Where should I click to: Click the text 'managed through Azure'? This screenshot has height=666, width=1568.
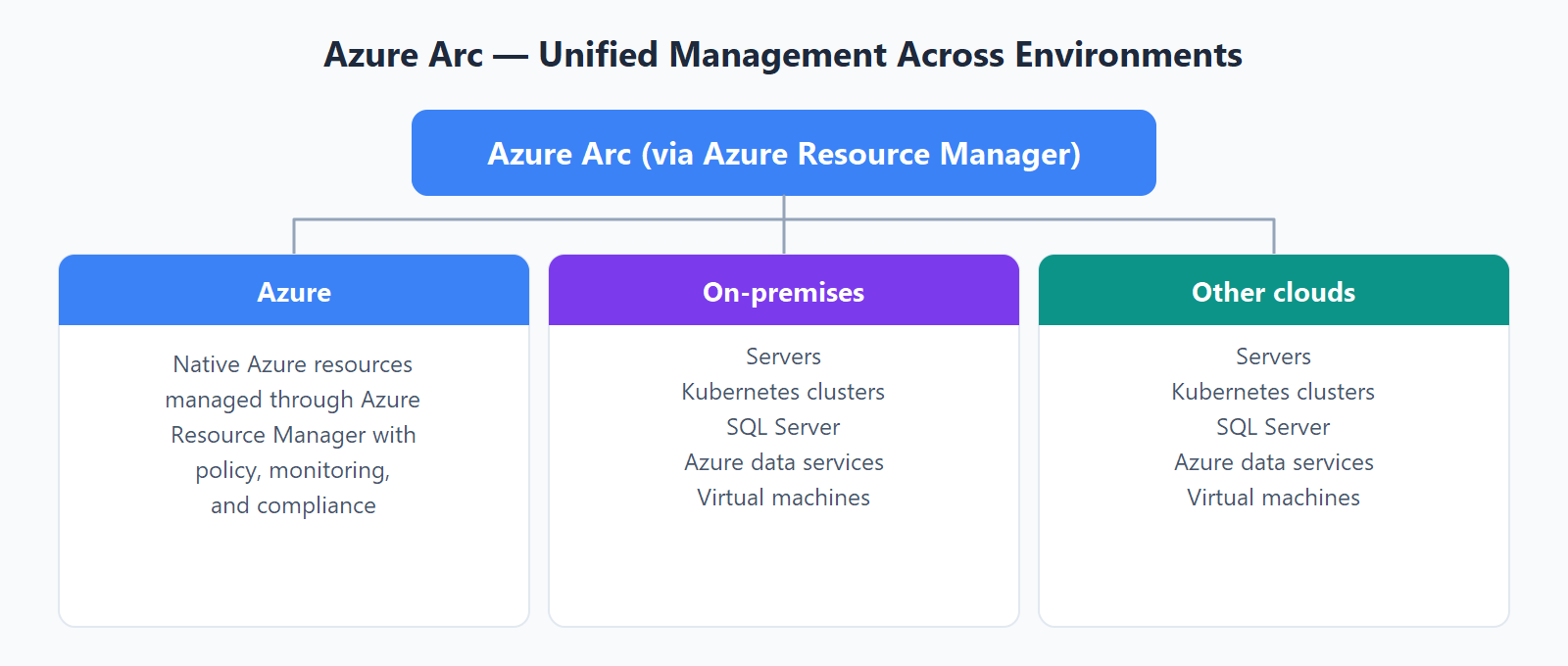pyautogui.click(x=293, y=400)
